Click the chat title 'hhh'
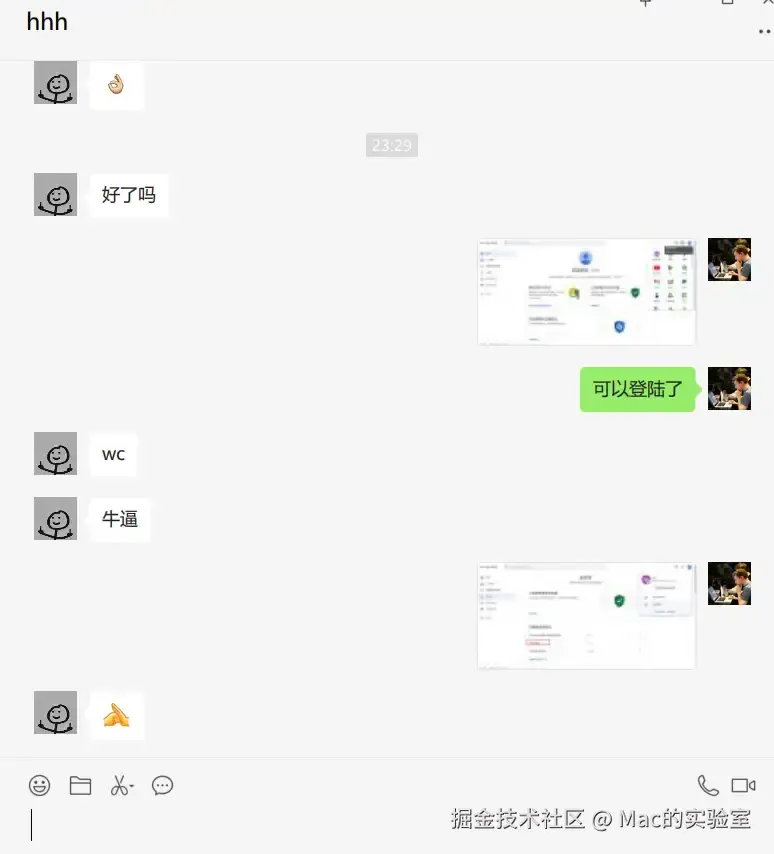 47,22
